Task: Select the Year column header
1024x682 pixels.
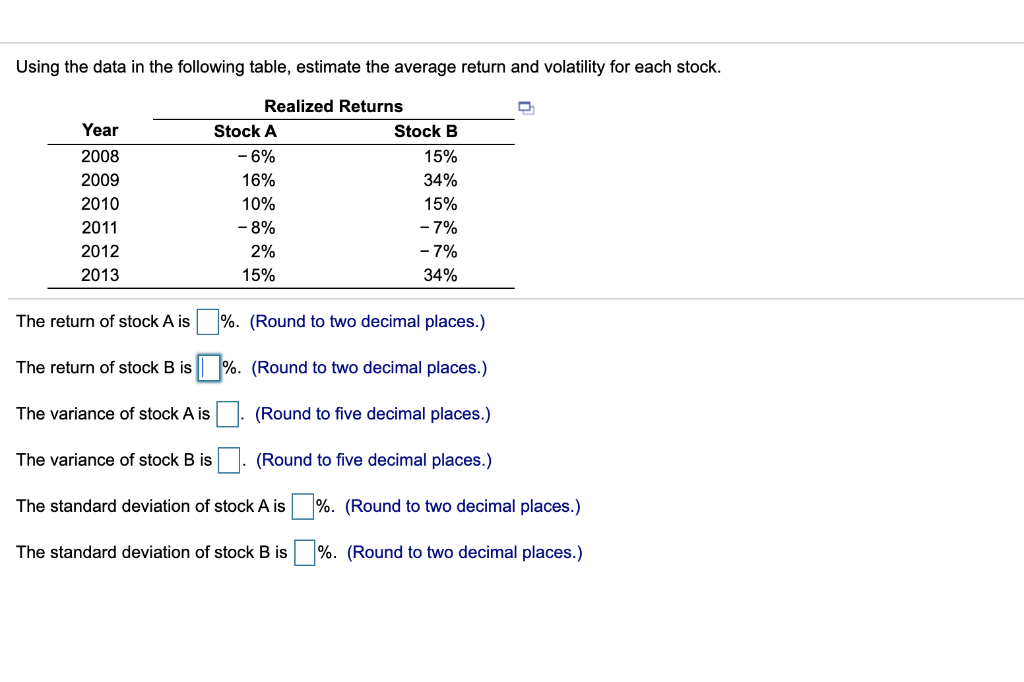Action: 100,131
